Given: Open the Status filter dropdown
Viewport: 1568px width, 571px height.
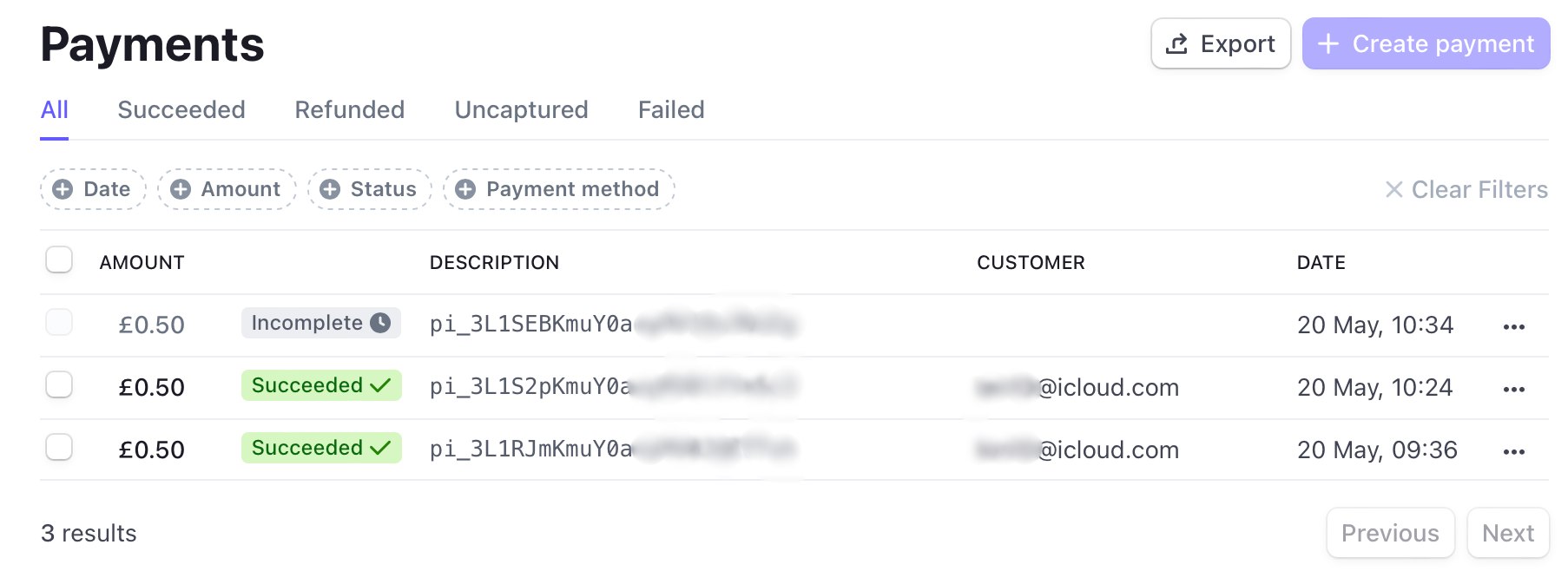Looking at the screenshot, I should tap(370, 189).
